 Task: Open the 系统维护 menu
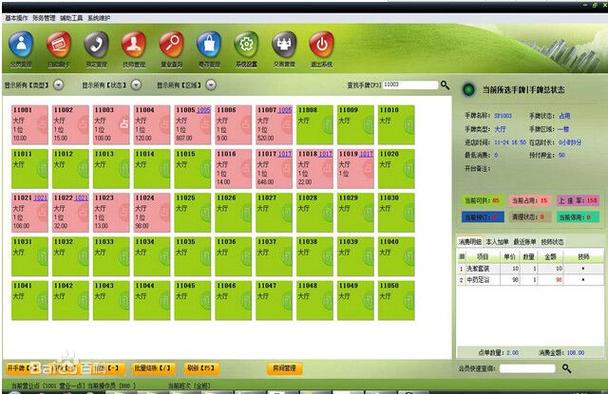point(99,18)
